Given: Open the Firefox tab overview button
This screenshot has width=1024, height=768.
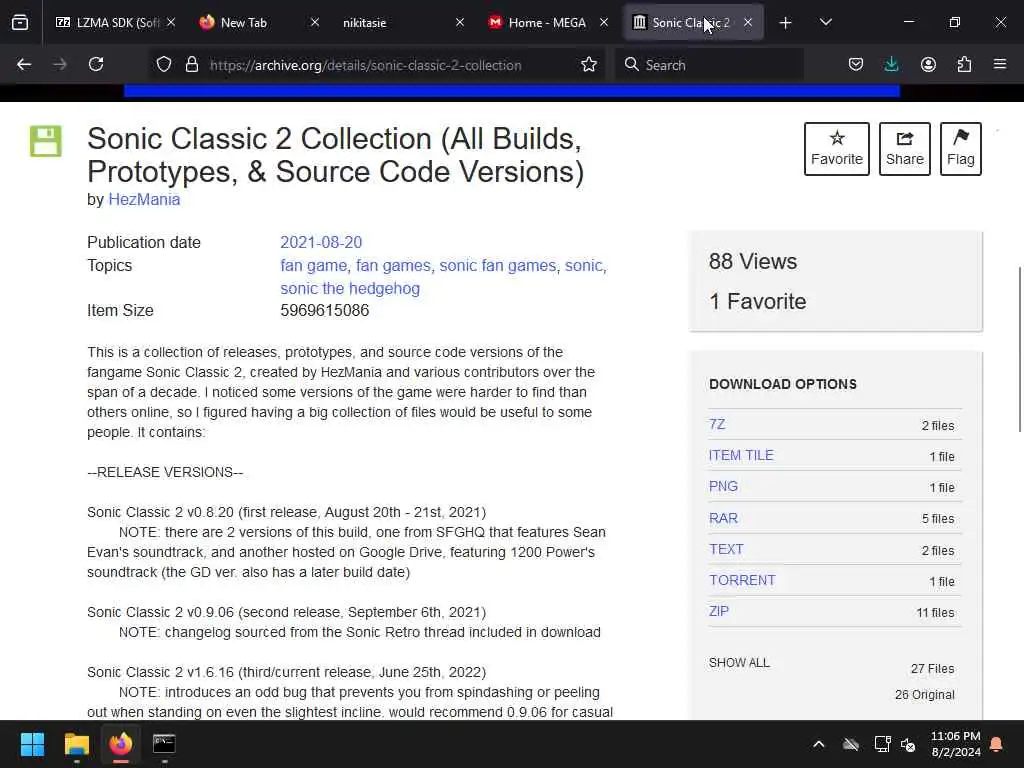Looking at the screenshot, I should click(x=20, y=23).
